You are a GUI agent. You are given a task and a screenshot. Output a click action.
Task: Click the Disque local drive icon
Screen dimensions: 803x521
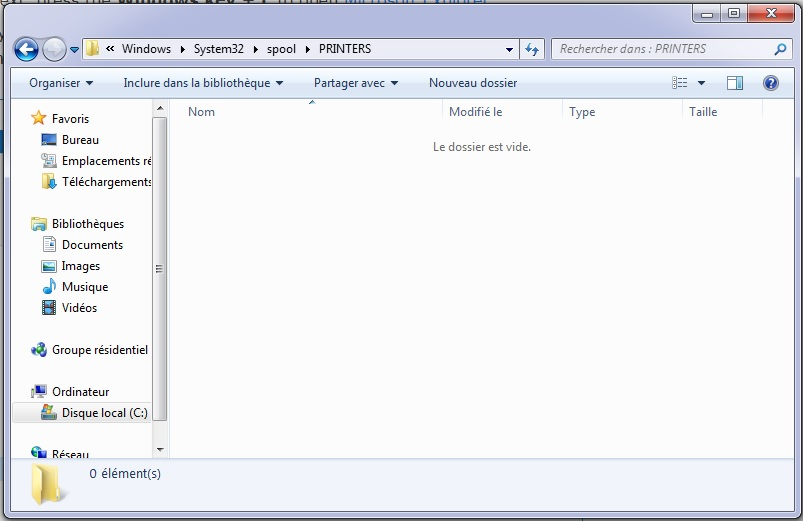49,412
